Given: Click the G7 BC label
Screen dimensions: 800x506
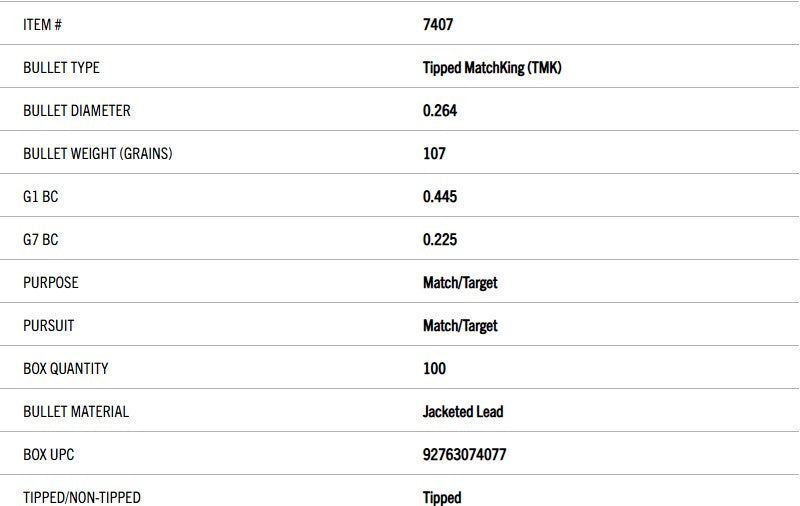Looking at the screenshot, I should [40, 240].
